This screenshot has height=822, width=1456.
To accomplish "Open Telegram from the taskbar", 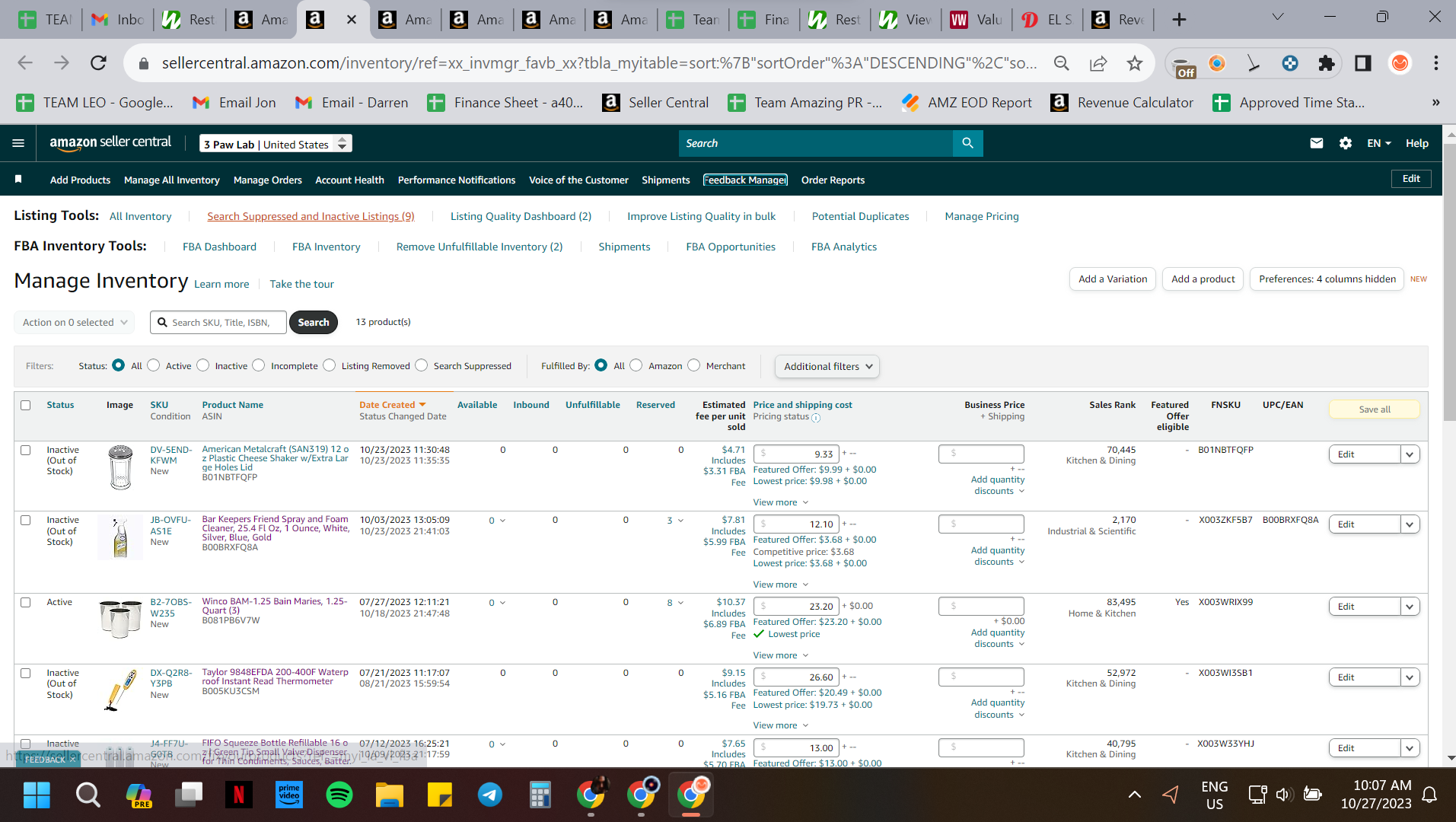I will pos(490,795).
